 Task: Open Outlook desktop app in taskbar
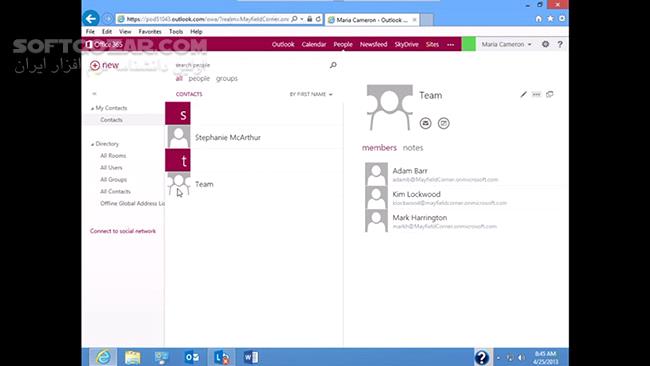coord(192,357)
